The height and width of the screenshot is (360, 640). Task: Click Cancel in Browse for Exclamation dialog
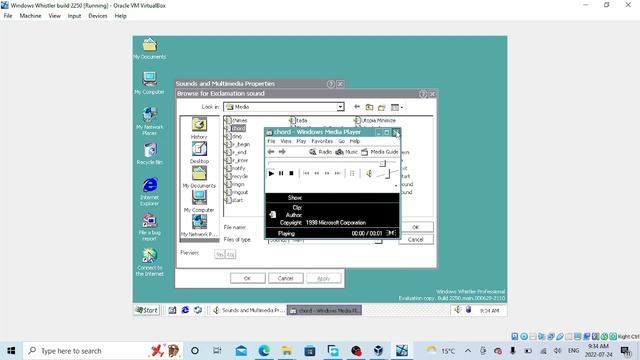click(416, 240)
